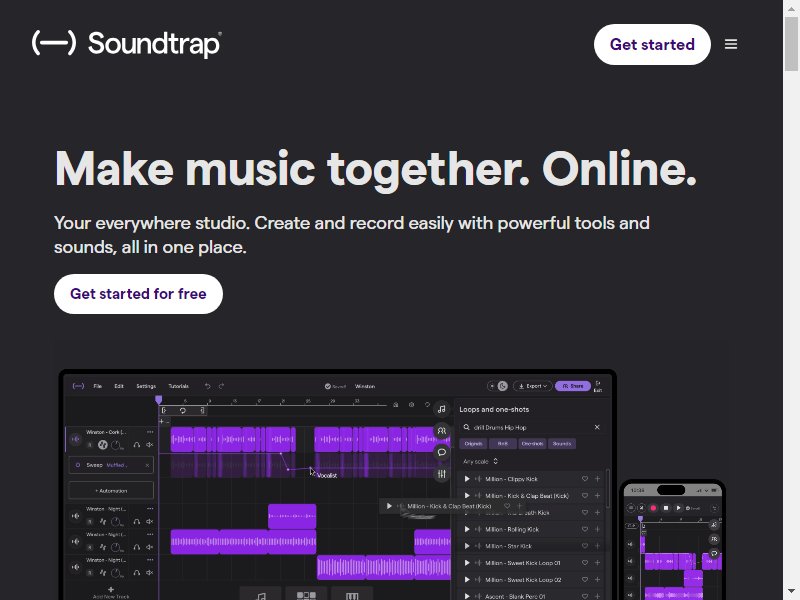Play the Million - Rolling Kick loop
The image size is (800, 600).
[467, 530]
